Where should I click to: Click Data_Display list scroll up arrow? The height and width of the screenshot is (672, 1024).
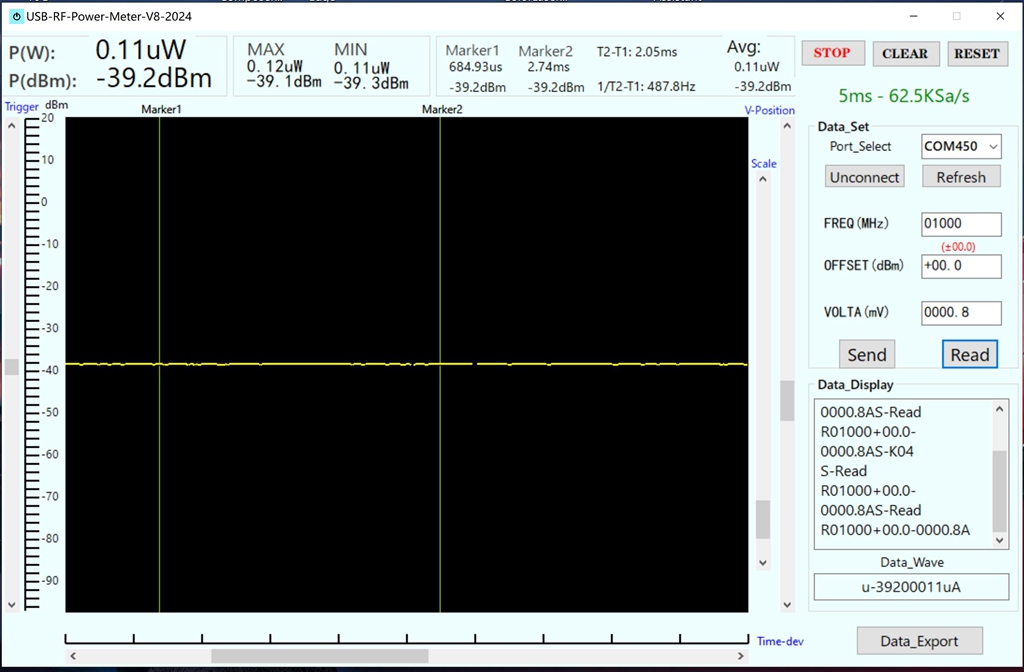click(999, 409)
